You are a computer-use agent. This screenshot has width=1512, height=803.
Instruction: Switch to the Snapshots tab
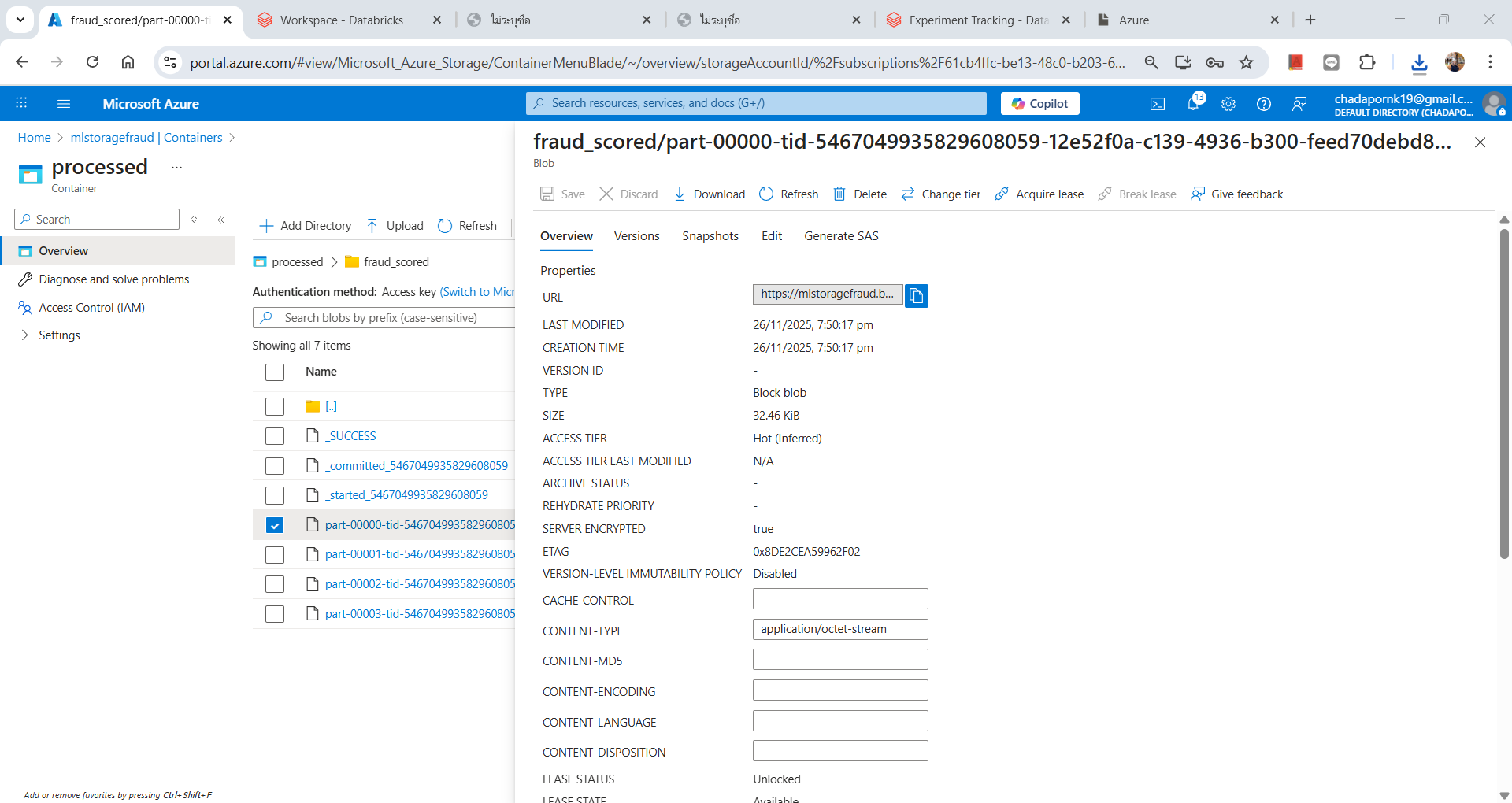pyautogui.click(x=710, y=236)
